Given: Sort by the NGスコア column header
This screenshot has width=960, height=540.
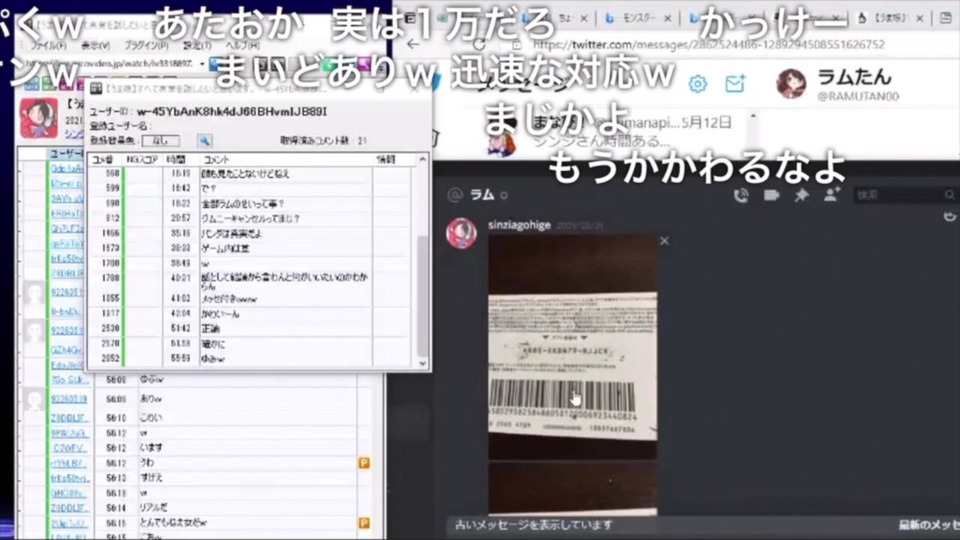Looking at the screenshot, I should [142, 159].
